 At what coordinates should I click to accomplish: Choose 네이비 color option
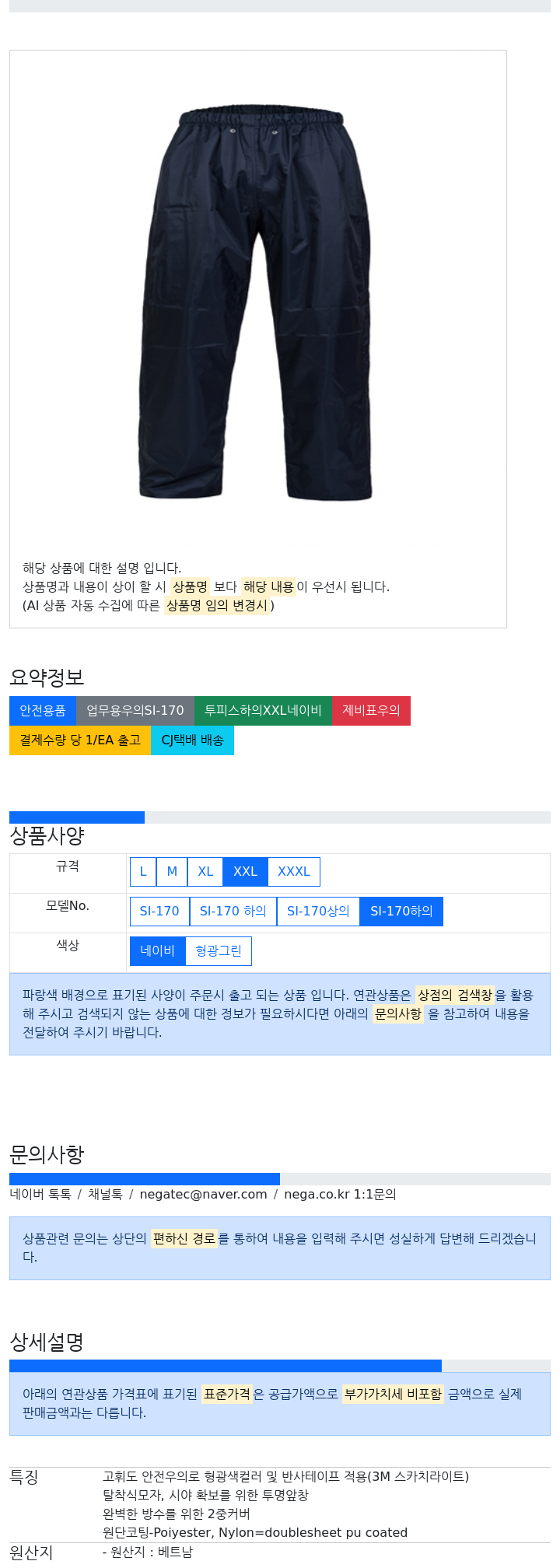pyautogui.click(x=158, y=951)
